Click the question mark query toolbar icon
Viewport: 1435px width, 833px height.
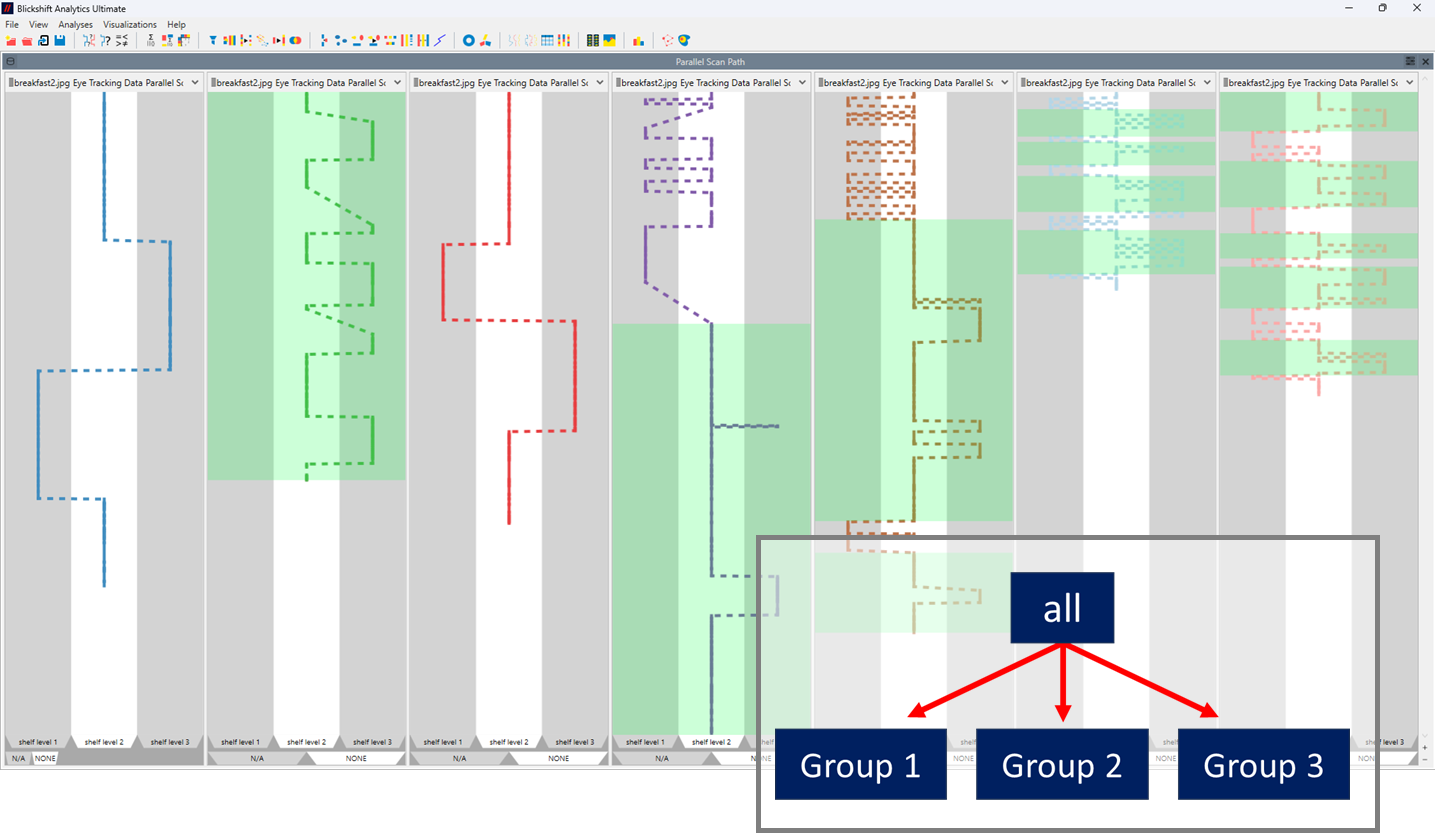point(105,41)
